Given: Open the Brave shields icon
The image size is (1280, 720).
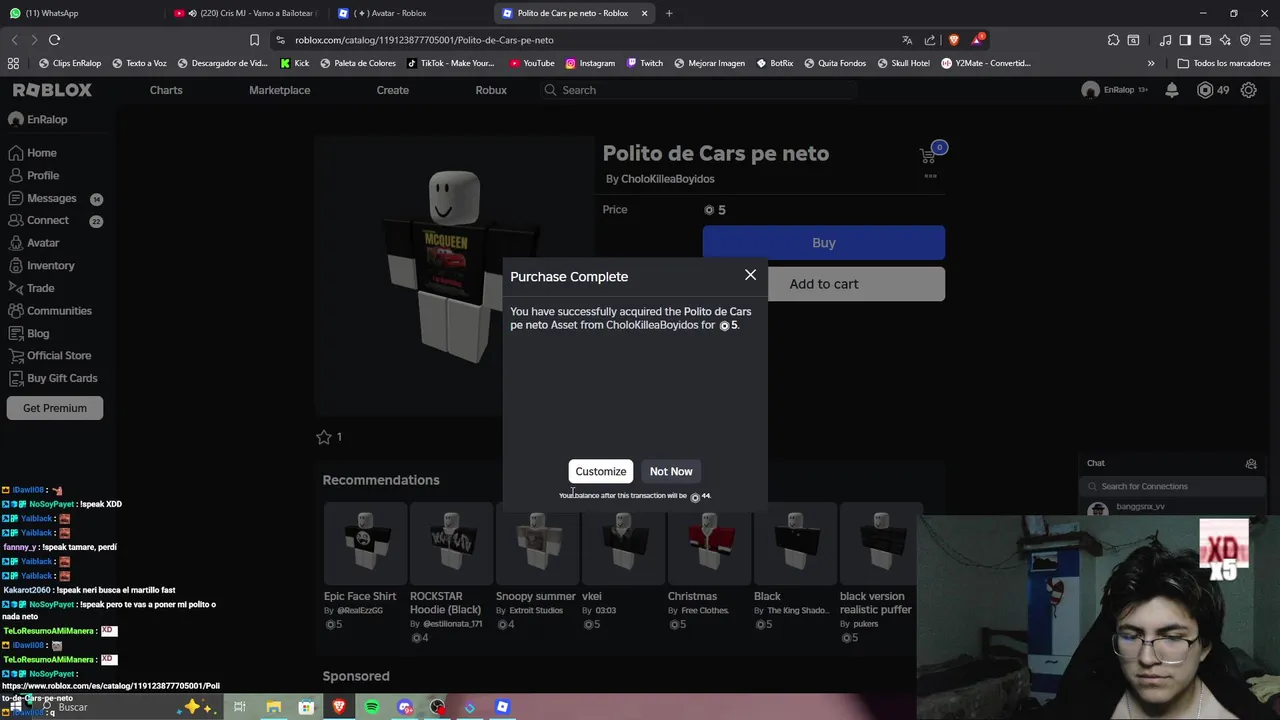Looking at the screenshot, I should (953, 40).
